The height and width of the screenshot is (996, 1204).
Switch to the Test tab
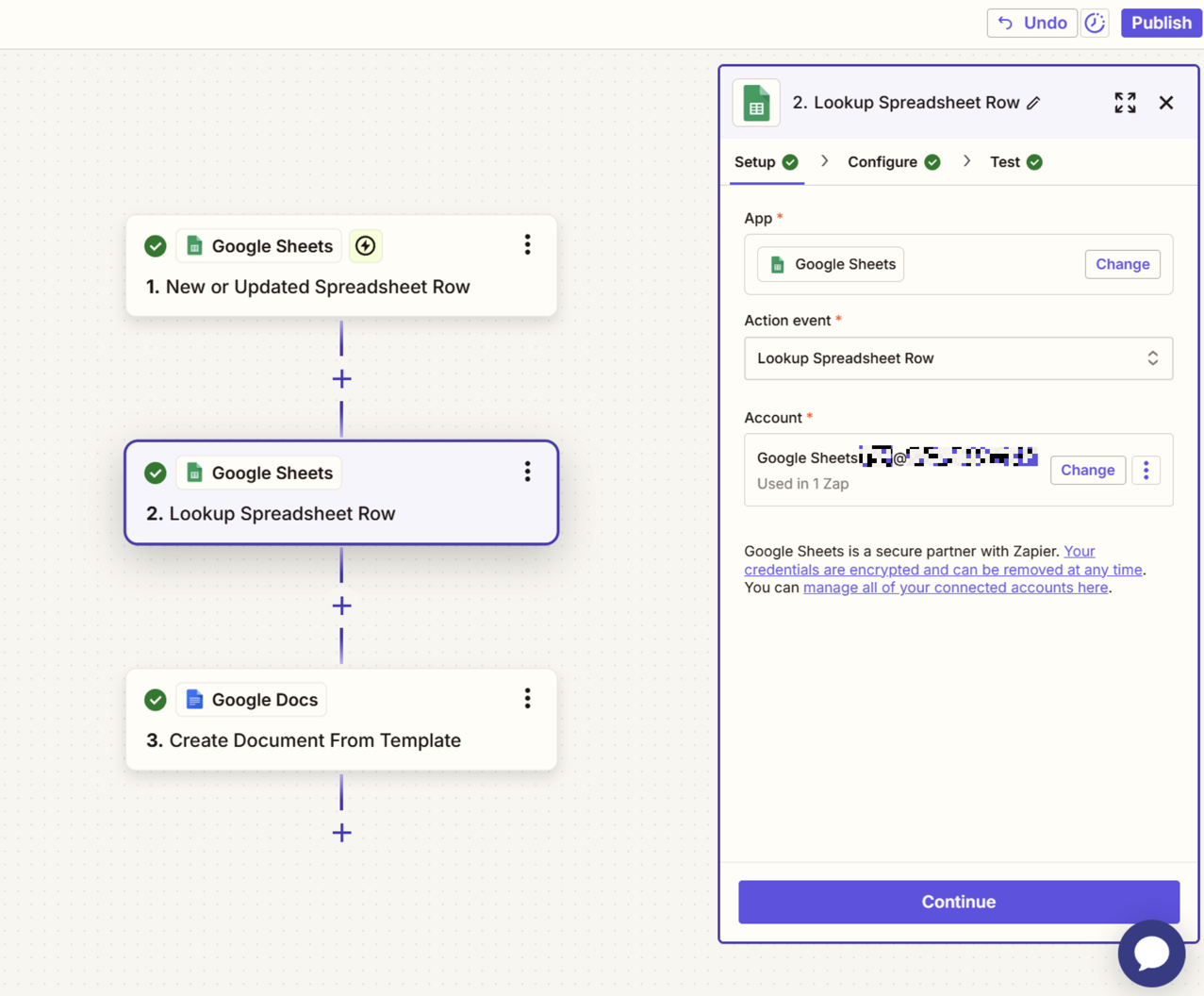[1016, 162]
